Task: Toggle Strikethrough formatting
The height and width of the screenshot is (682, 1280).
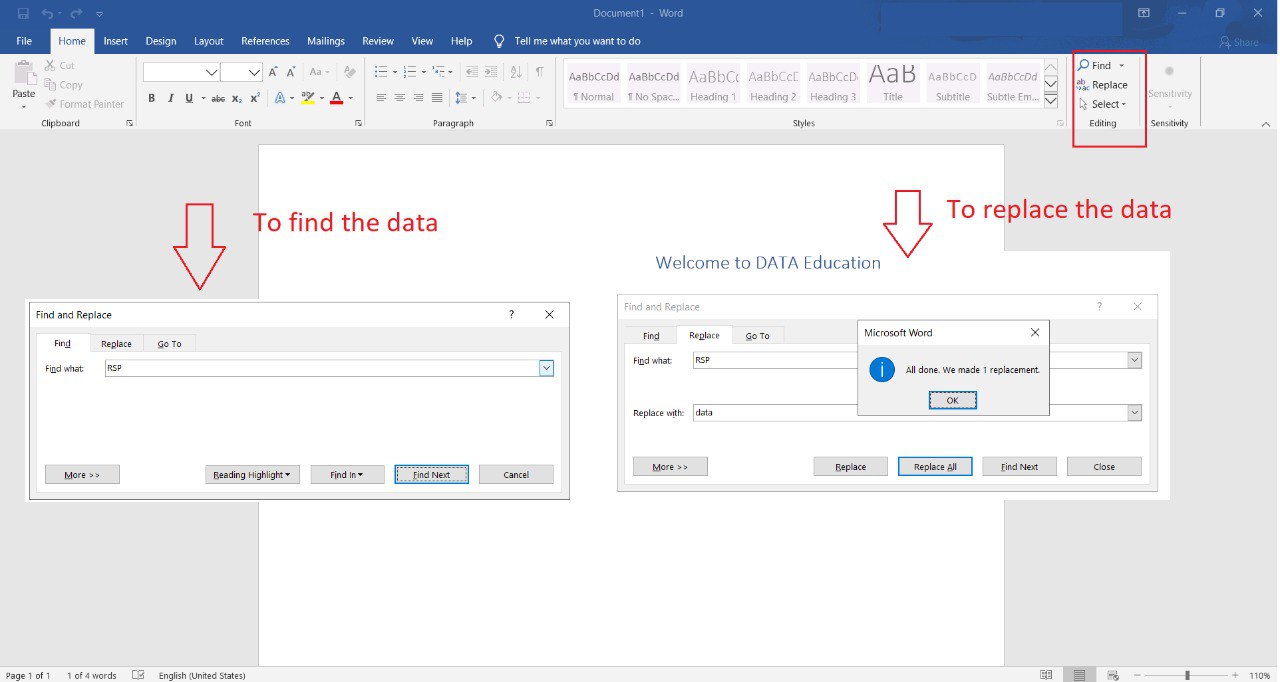Action: pyautogui.click(x=218, y=98)
